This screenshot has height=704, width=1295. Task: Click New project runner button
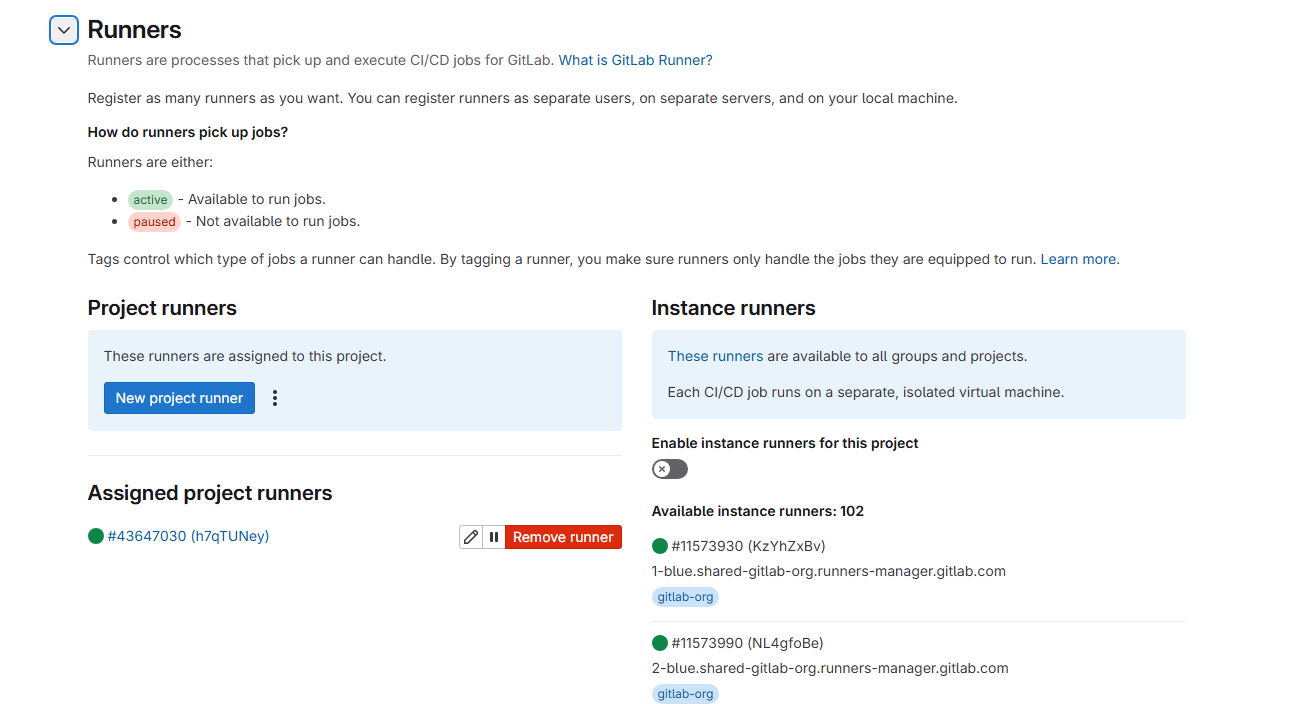click(179, 398)
